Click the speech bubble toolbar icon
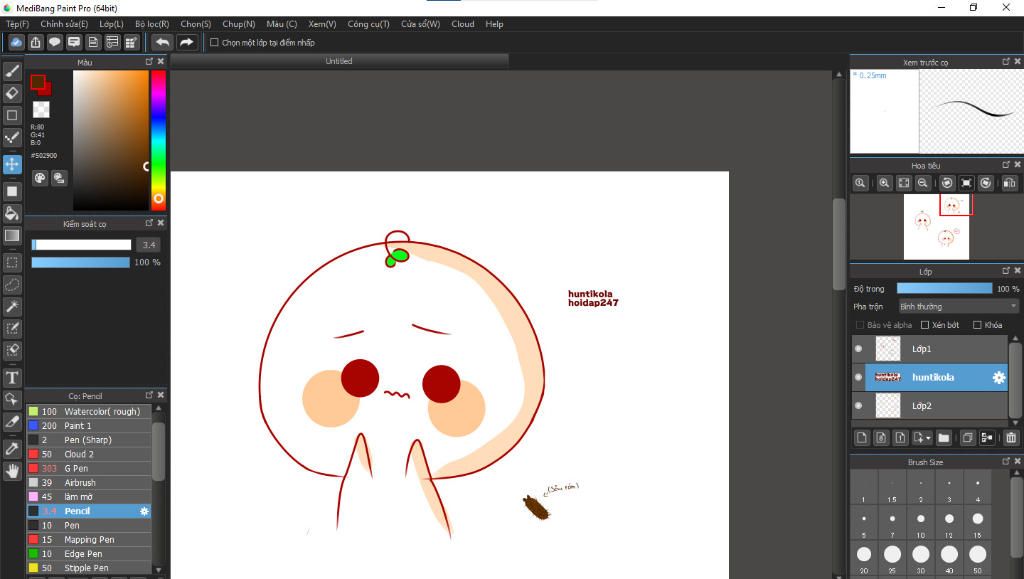 tap(55, 42)
